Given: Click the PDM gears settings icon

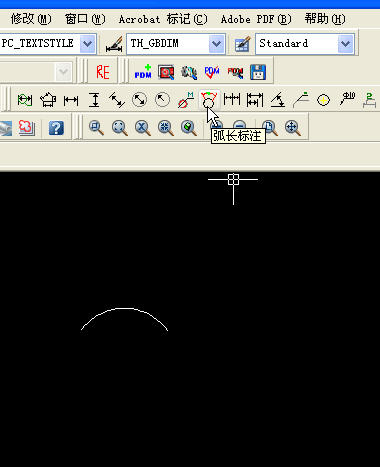Looking at the screenshot, I should click(189, 72).
